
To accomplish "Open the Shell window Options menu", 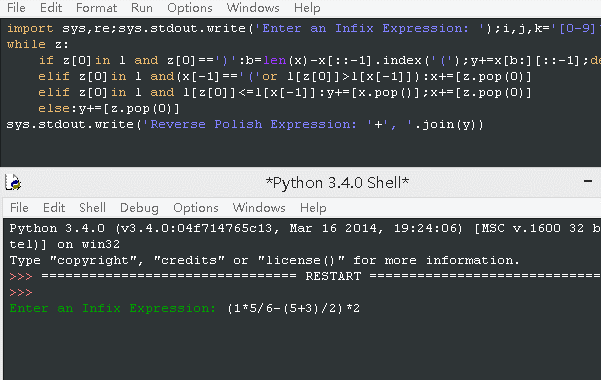I will (x=196, y=207).
